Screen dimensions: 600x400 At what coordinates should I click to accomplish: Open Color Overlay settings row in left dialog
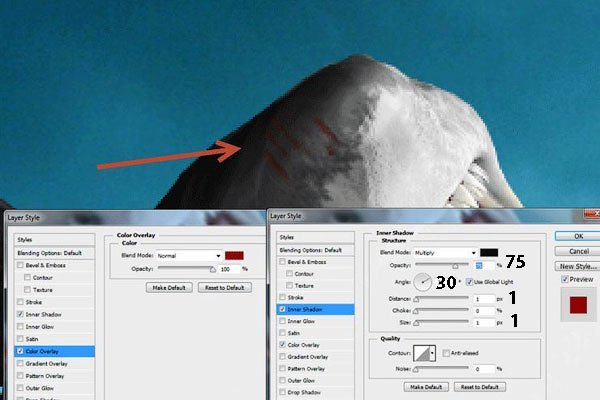(x=54, y=351)
